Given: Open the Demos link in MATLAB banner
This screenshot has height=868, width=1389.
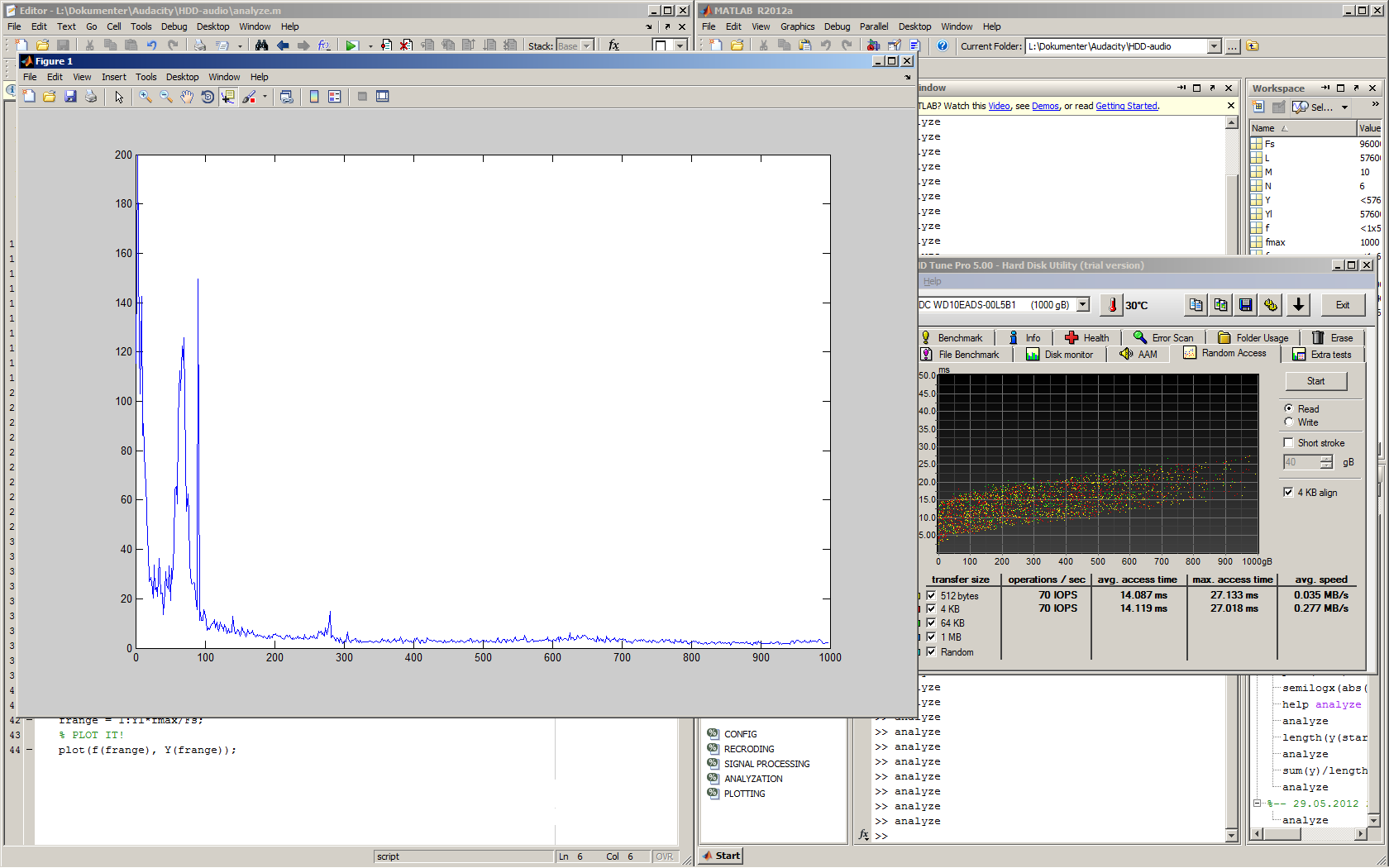Looking at the screenshot, I should [1045, 106].
